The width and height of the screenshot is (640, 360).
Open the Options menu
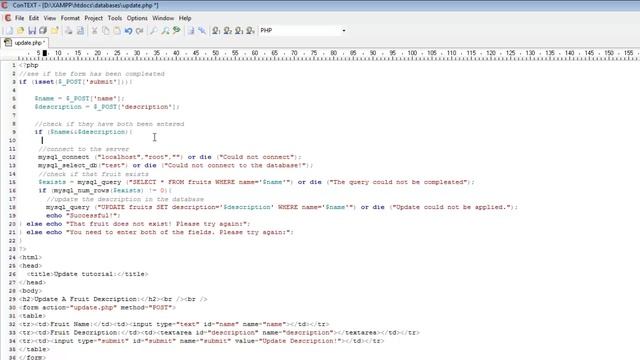137,18
